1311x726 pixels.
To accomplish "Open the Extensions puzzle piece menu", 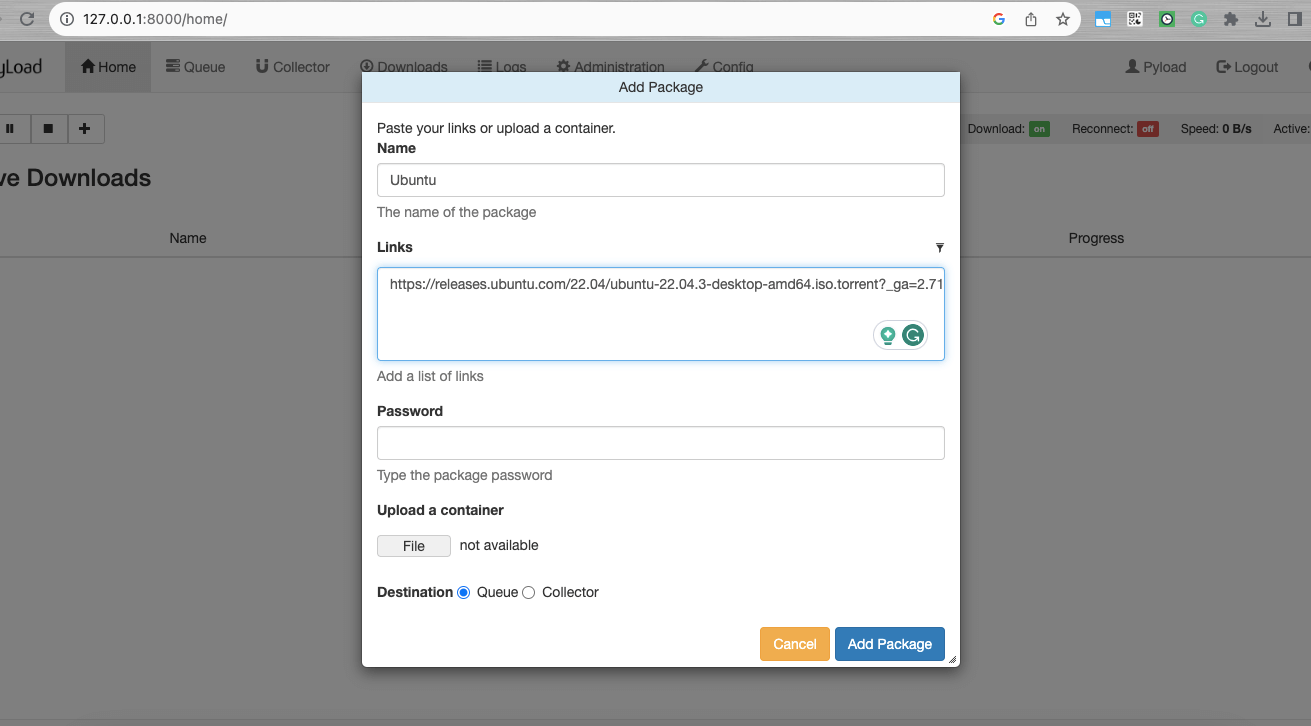I will 1231,19.
